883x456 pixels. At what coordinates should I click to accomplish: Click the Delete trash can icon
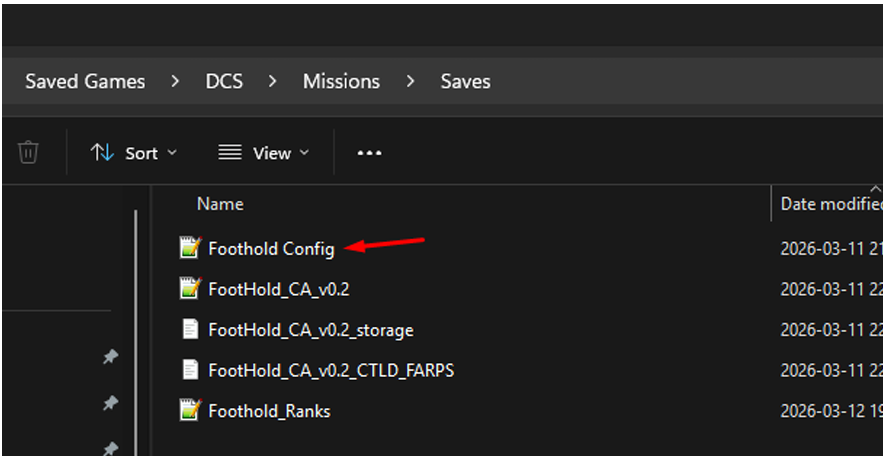tap(28, 153)
